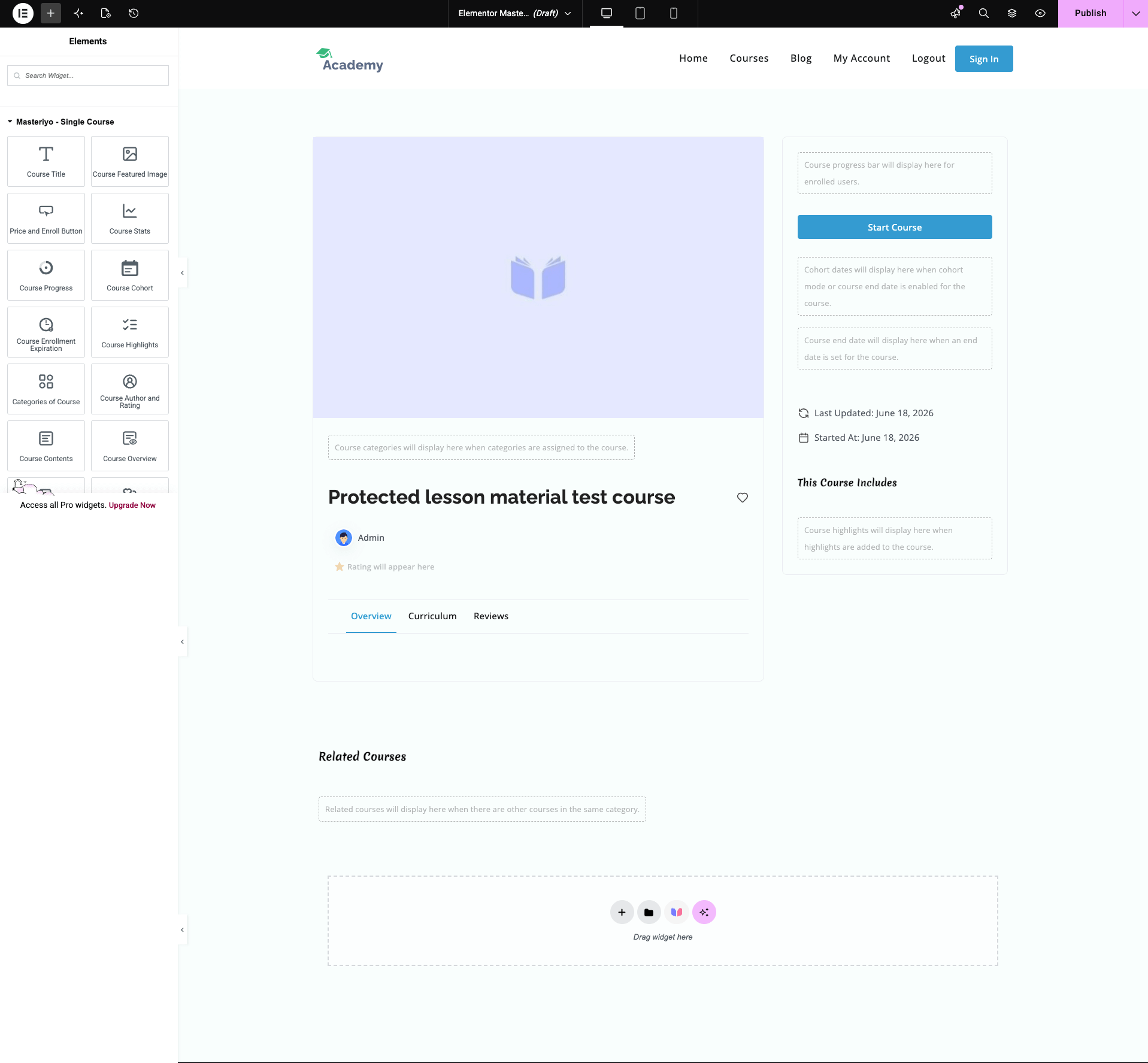Click the Add New Container plus button
This screenshot has width=1148, height=1063.
(x=622, y=912)
